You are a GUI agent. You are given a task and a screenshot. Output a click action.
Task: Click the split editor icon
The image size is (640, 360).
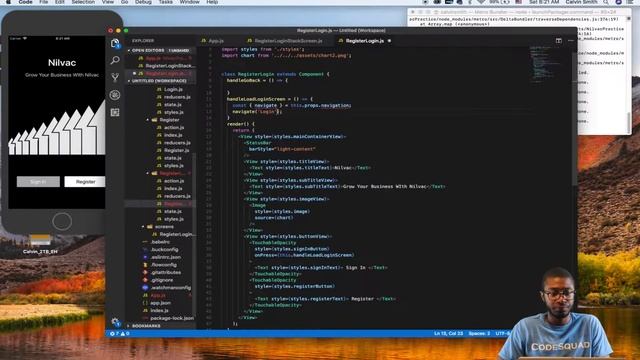point(559,40)
